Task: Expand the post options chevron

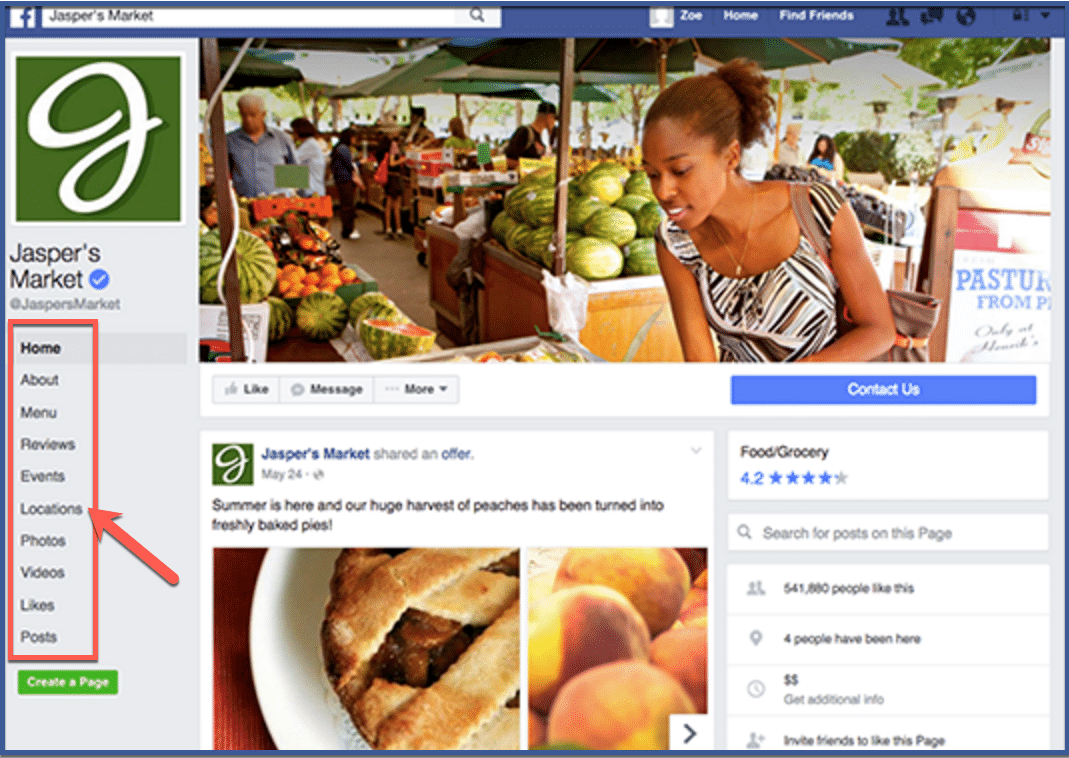Action: coord(696,451)
